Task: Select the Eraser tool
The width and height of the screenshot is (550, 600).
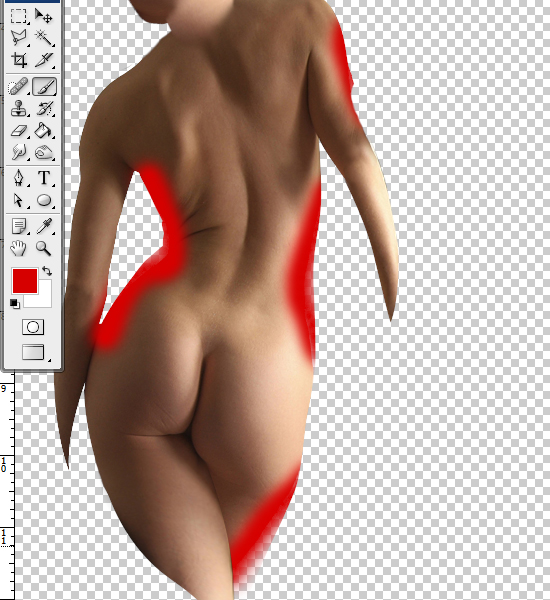Action: click(18, 131)
